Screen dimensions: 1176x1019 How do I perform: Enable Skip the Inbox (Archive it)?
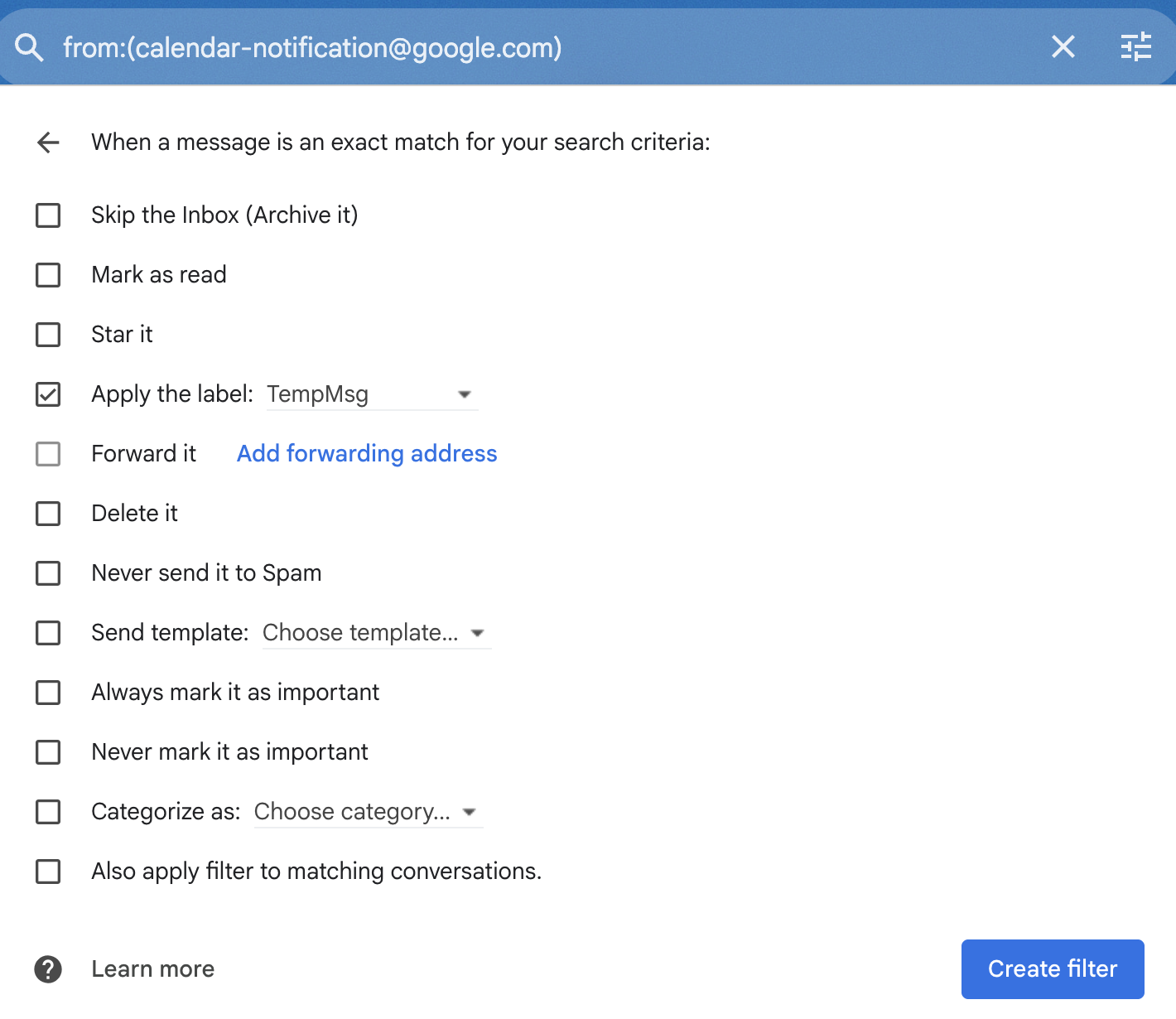tap(48, 215)
